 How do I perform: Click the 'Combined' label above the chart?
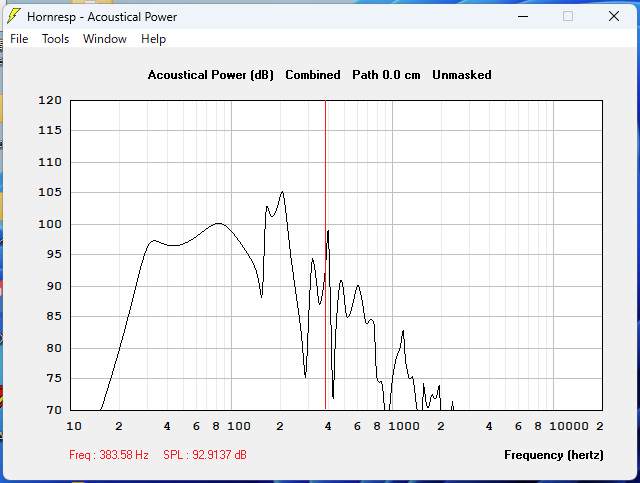point(313,75)
